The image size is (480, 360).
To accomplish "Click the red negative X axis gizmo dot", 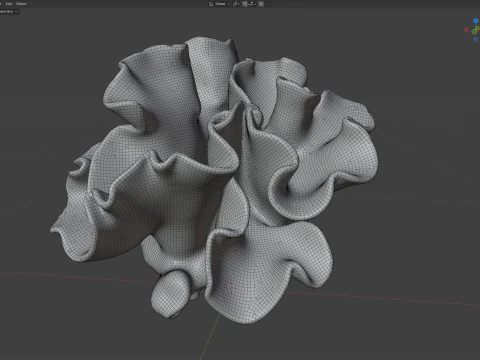I will tap(466, 30).
